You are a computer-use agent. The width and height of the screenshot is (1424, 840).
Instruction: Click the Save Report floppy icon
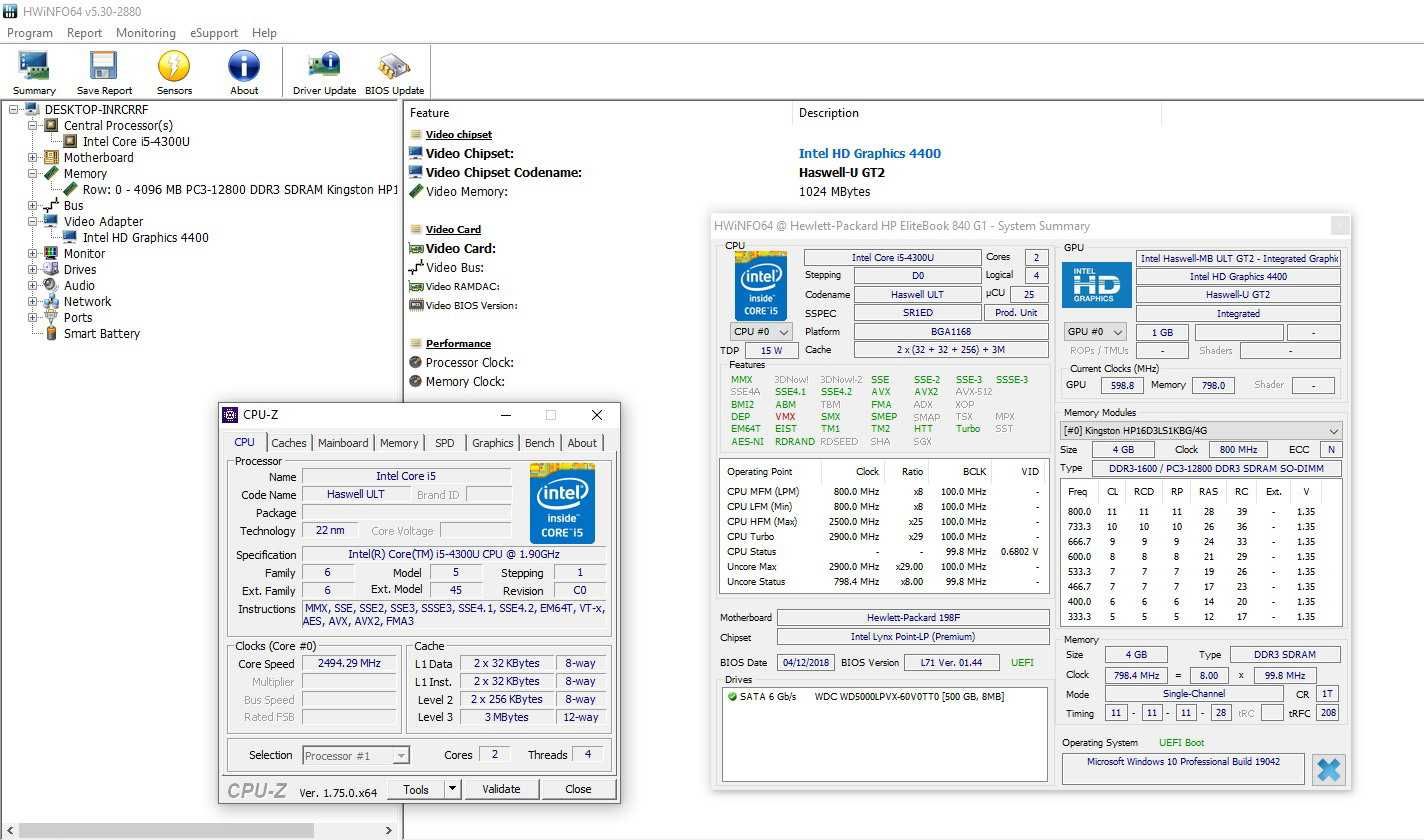click(x=104, y=66)
